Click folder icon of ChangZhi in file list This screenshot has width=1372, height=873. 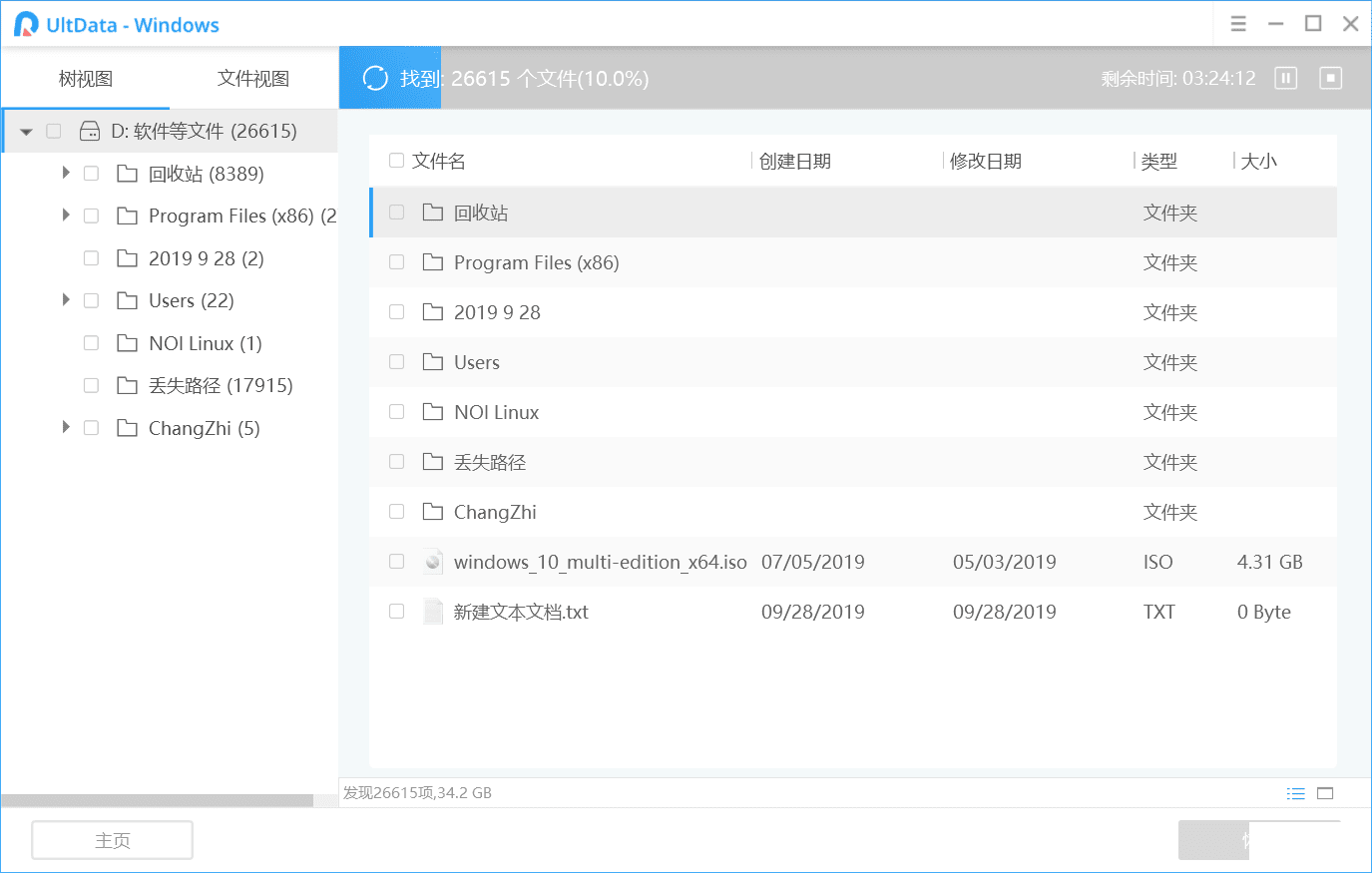(x=433, y=511)
